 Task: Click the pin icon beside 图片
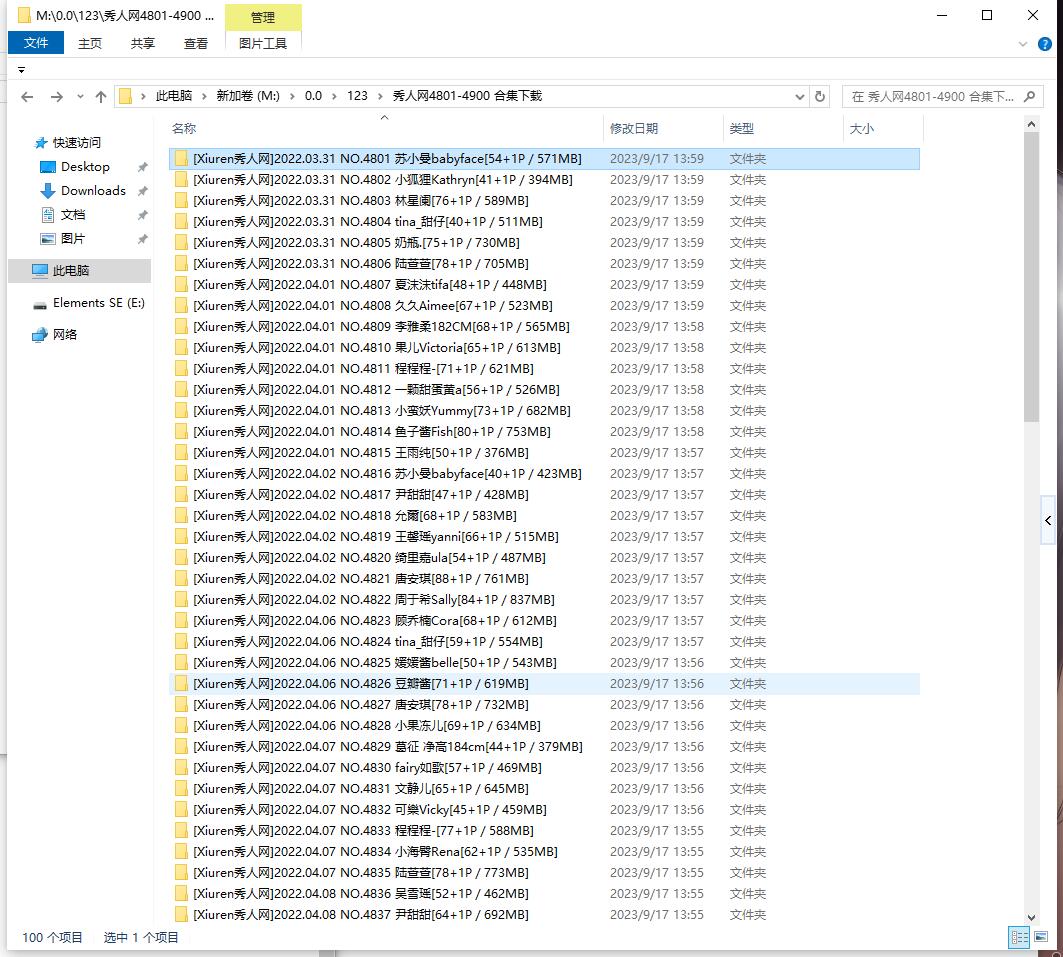coord(142,239)
